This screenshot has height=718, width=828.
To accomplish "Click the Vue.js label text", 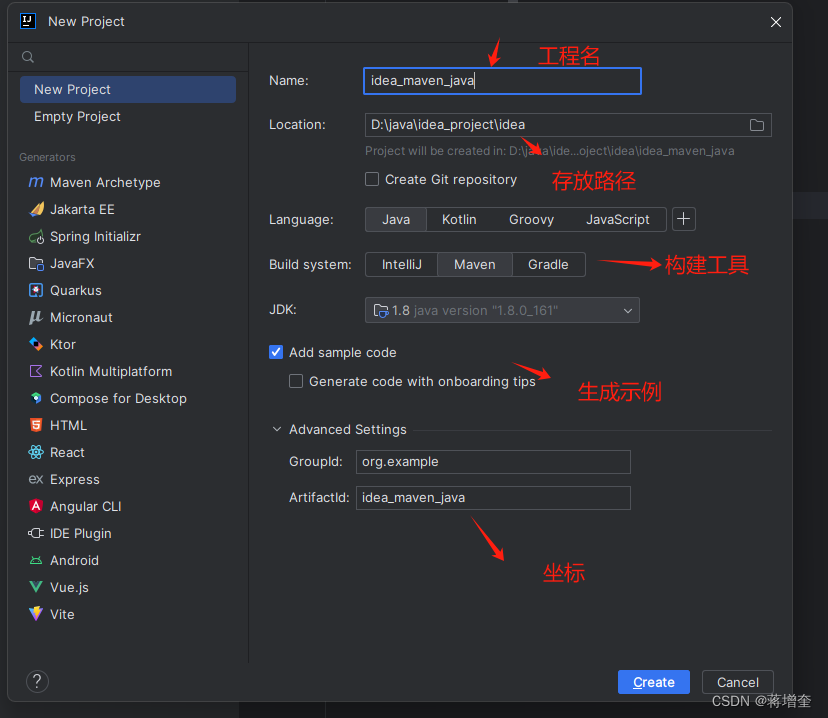I will 69,588.
